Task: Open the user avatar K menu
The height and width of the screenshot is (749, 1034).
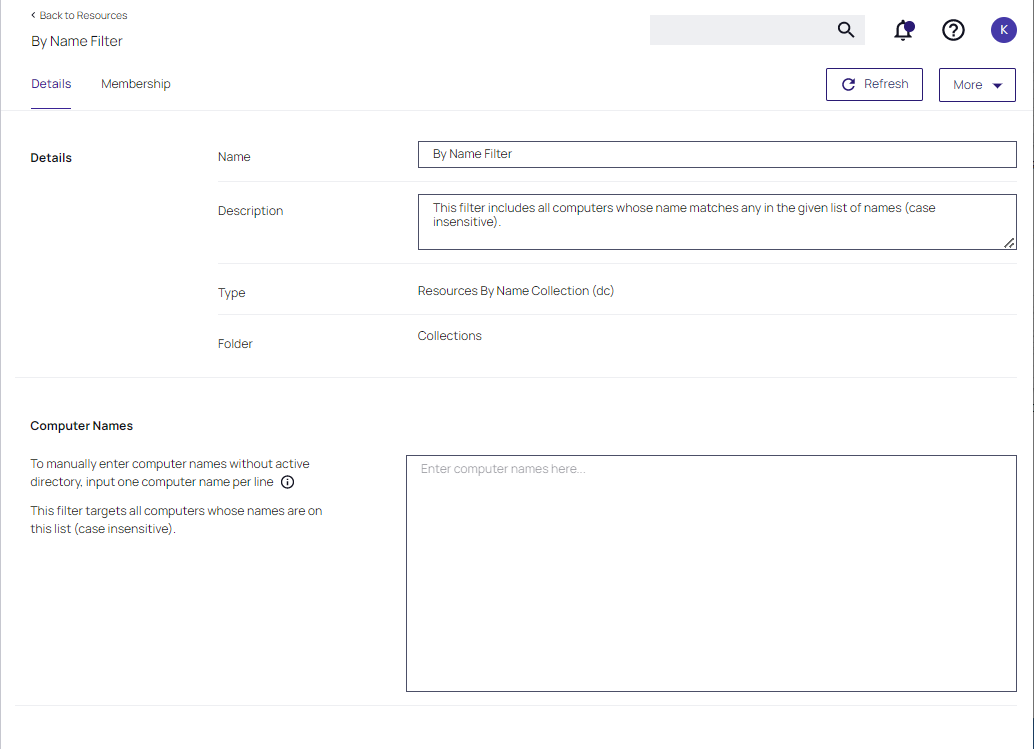Action: point(1003,30)
